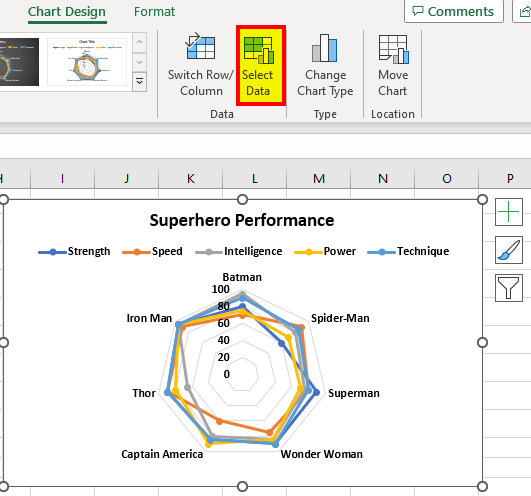Open Change Chart Type dialog
Image resolution: width=531 pixels, height=496 pixels.
coord(325,65)
